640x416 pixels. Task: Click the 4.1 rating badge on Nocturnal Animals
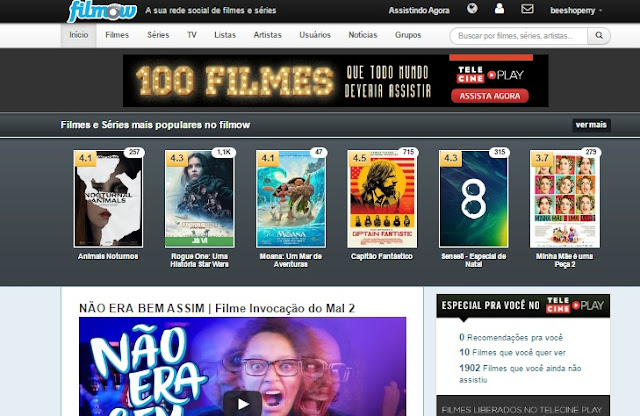(x=86, y=158)
